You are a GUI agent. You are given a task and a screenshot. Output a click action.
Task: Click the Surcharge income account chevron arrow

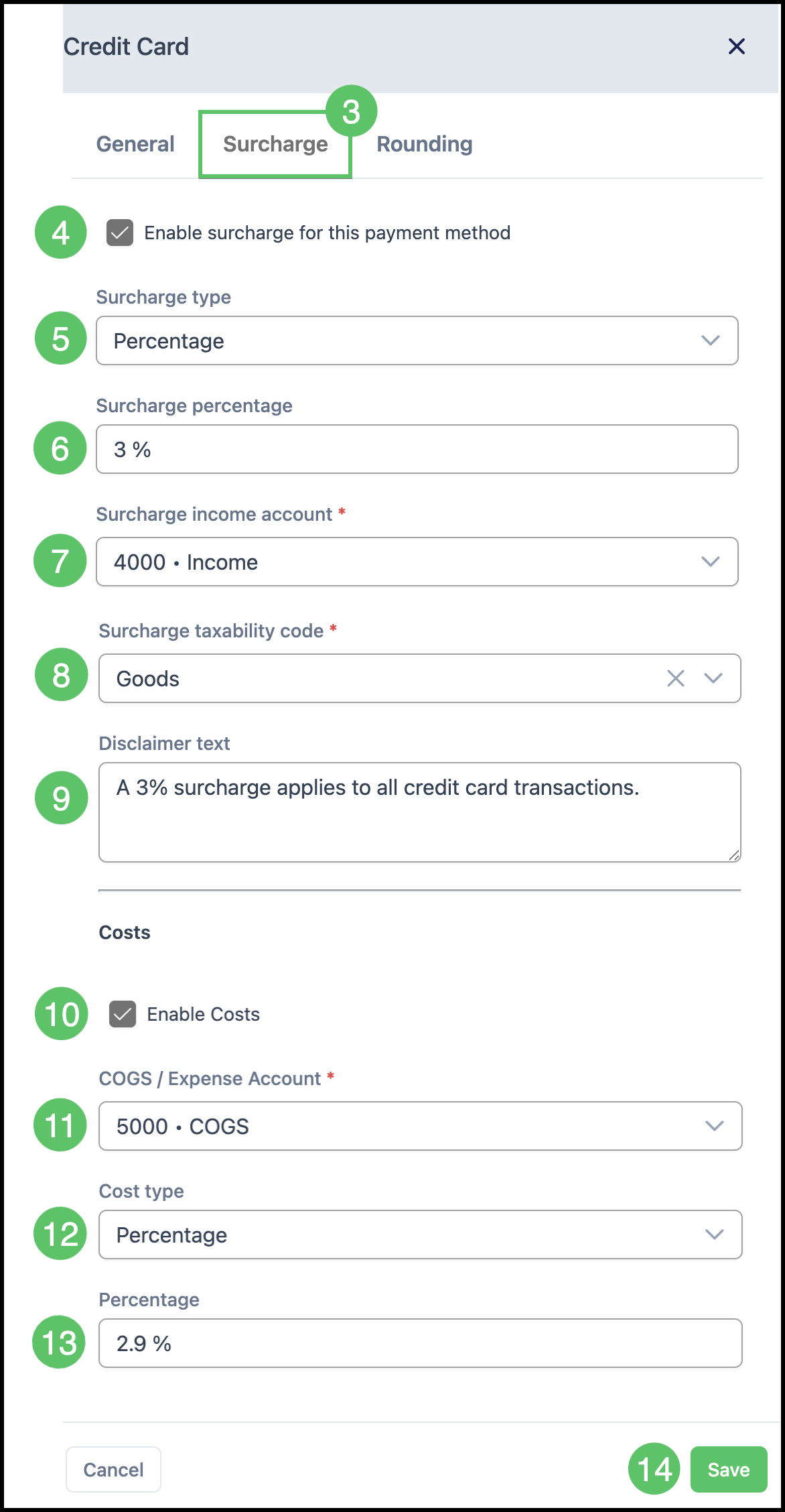coord(710,562)
